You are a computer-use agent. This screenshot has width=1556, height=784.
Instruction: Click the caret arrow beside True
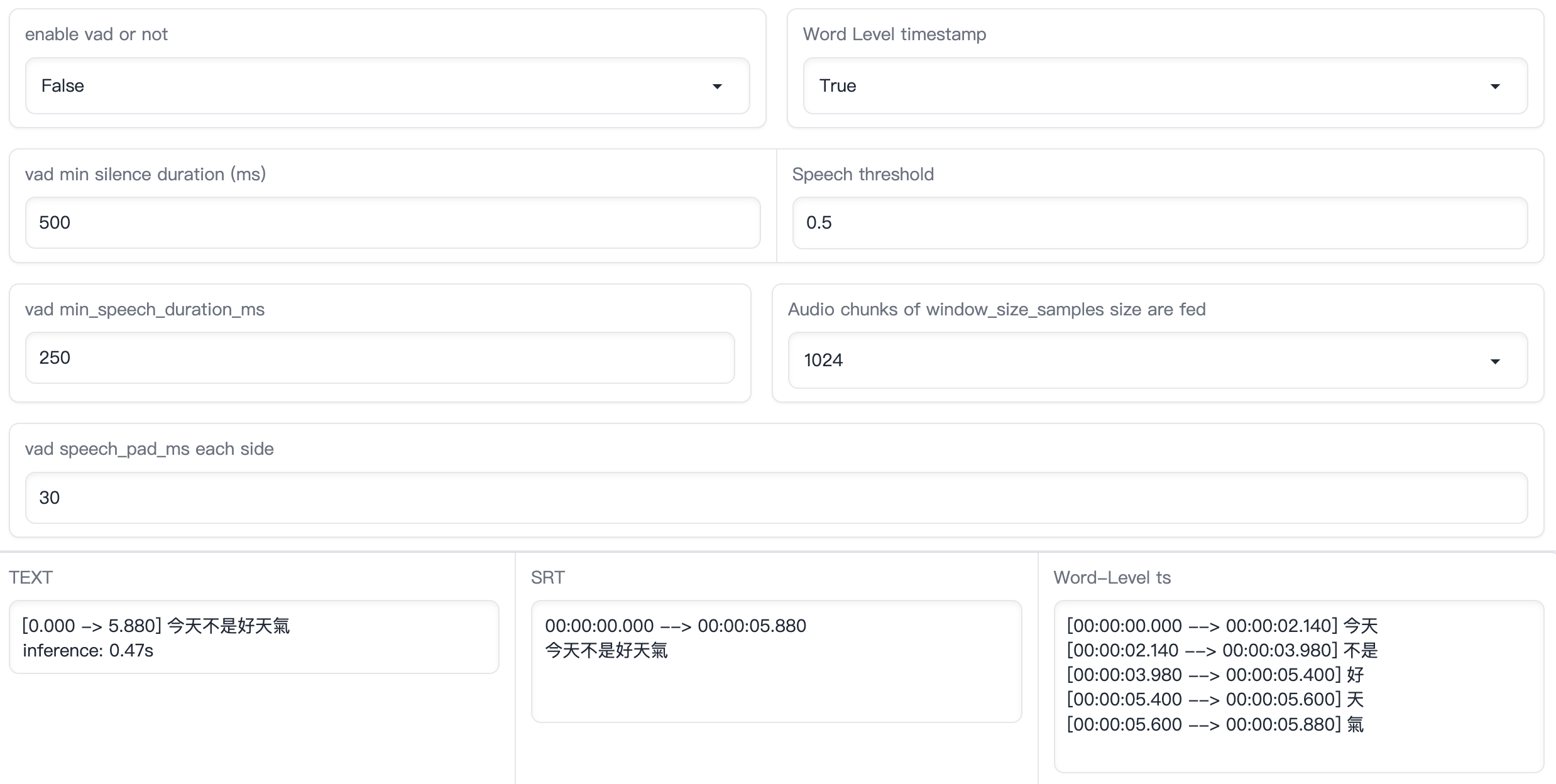(x=1496, y=86)
